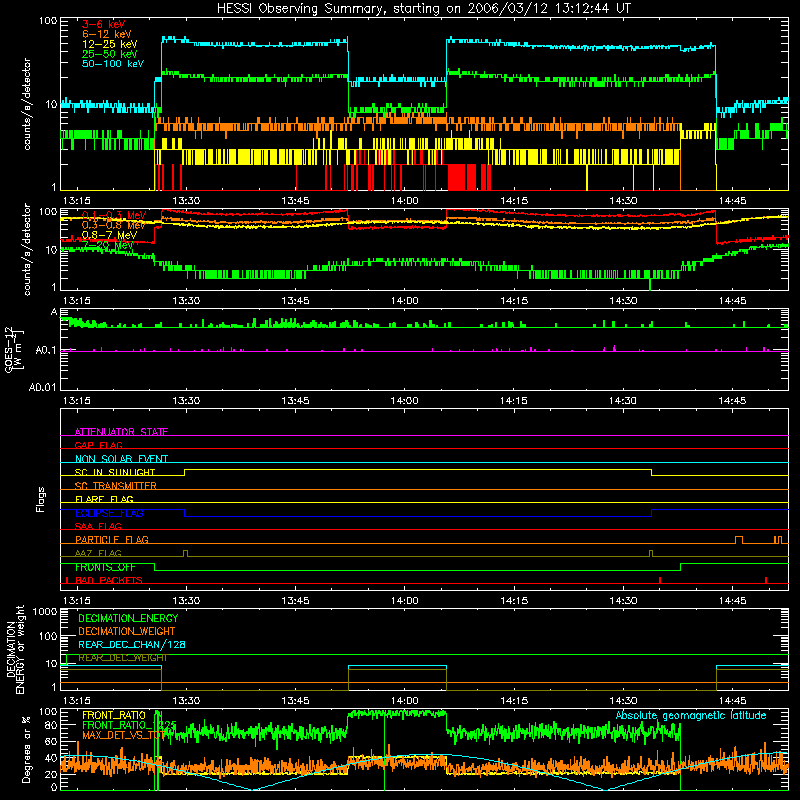800x800 pixels.
Task: Click the green FRONT_RATIO_1225 legend label
Action: [x=129, y=725]
